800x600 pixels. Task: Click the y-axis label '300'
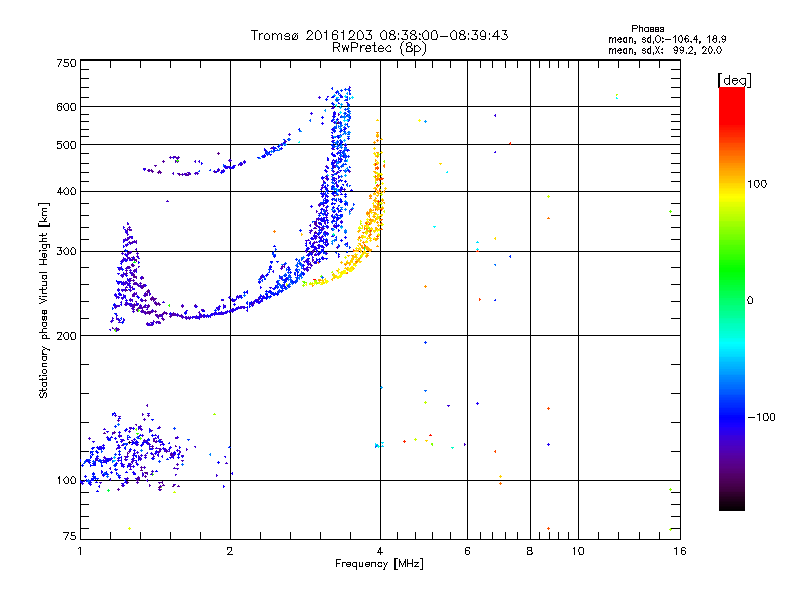[x=67, y=252]
